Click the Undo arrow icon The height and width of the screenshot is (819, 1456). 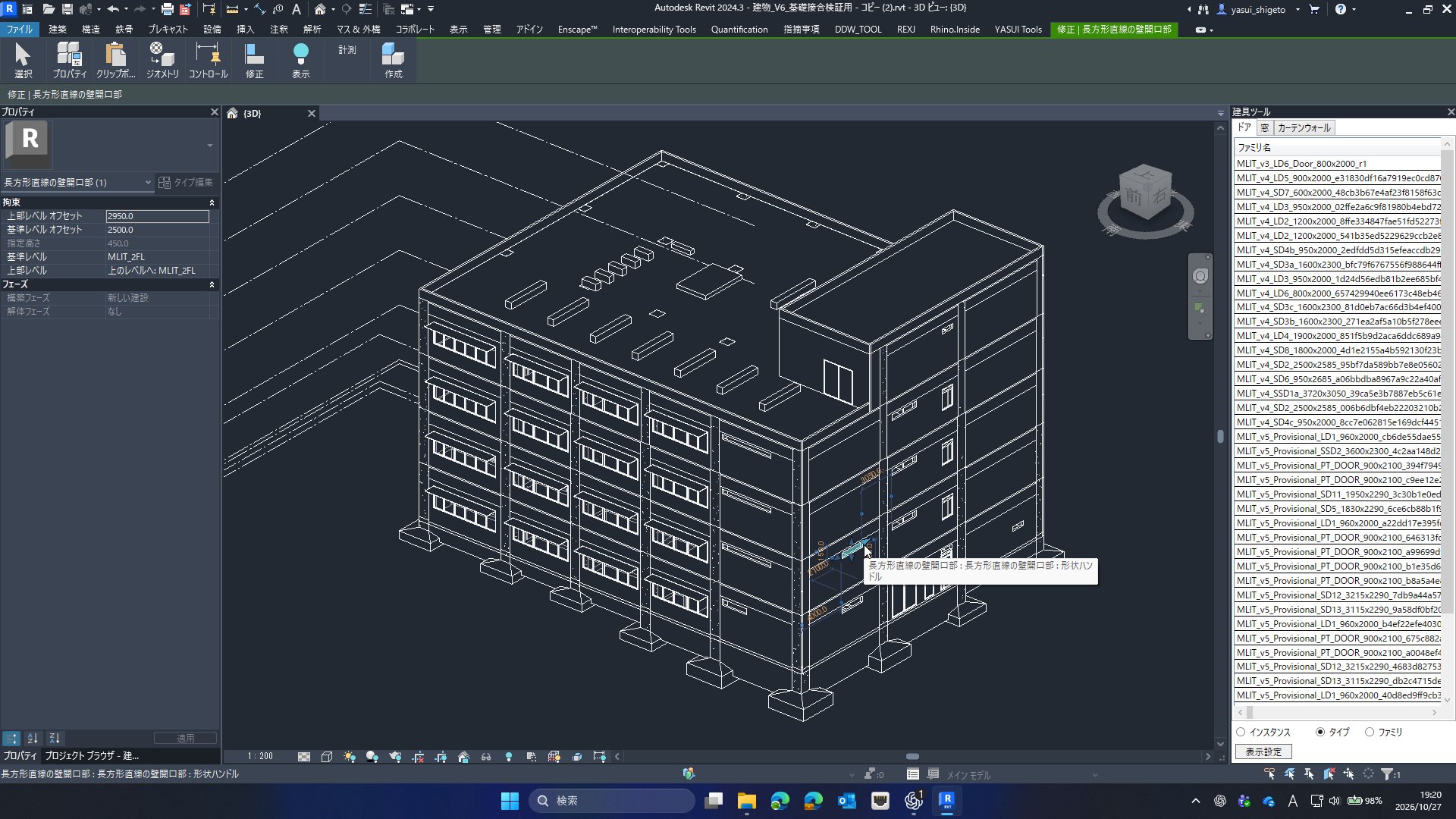click(113, 9)
